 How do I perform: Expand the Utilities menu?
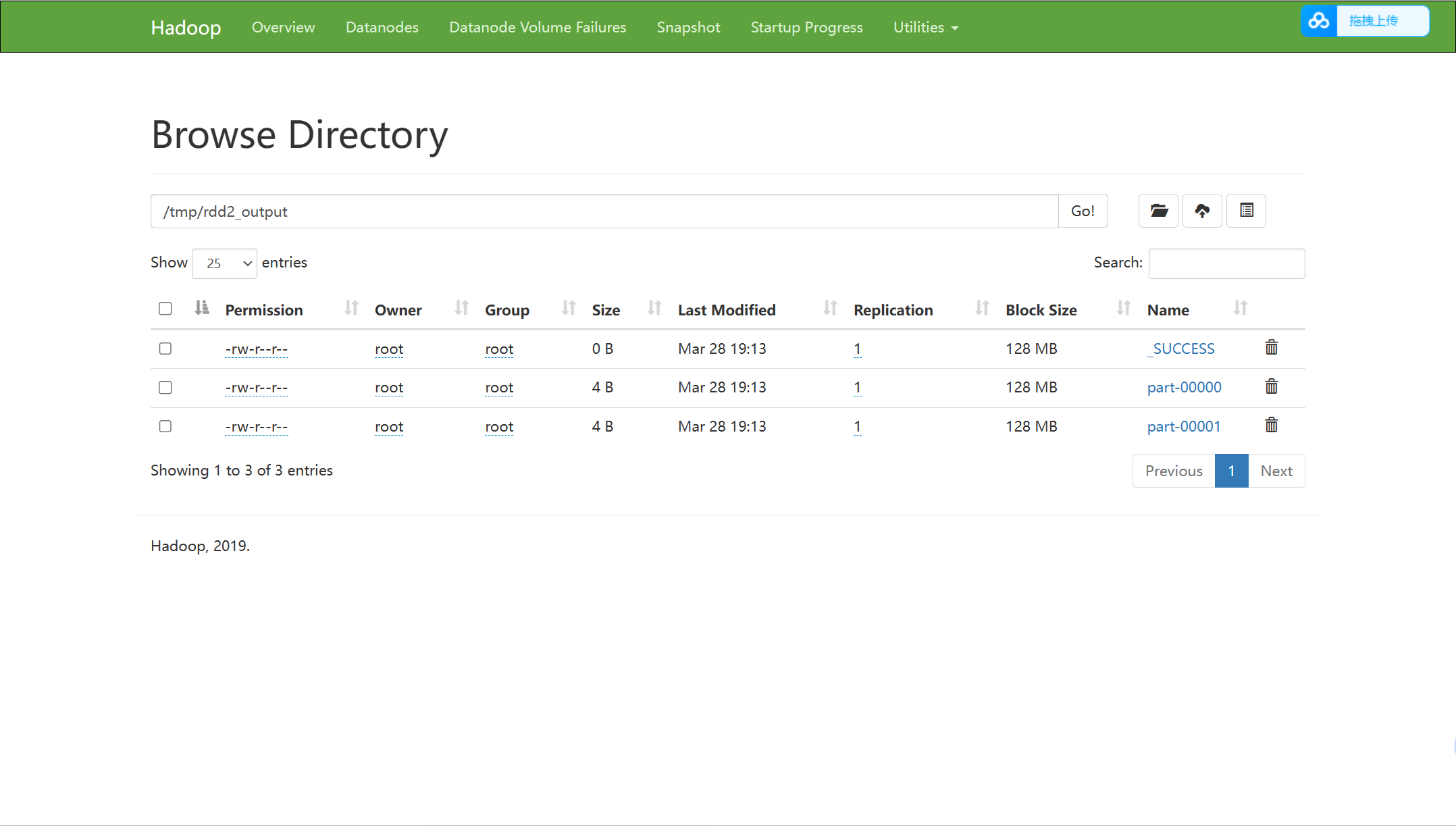point(925,28)
